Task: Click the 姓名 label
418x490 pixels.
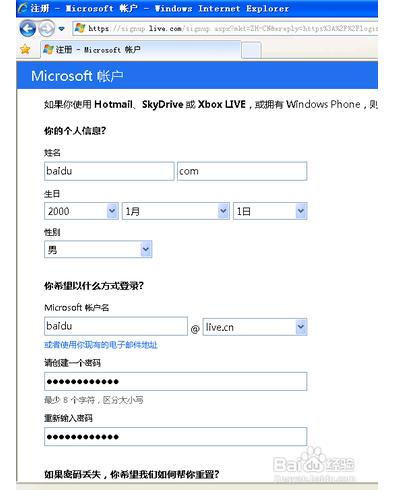Action: coord(52,153)
